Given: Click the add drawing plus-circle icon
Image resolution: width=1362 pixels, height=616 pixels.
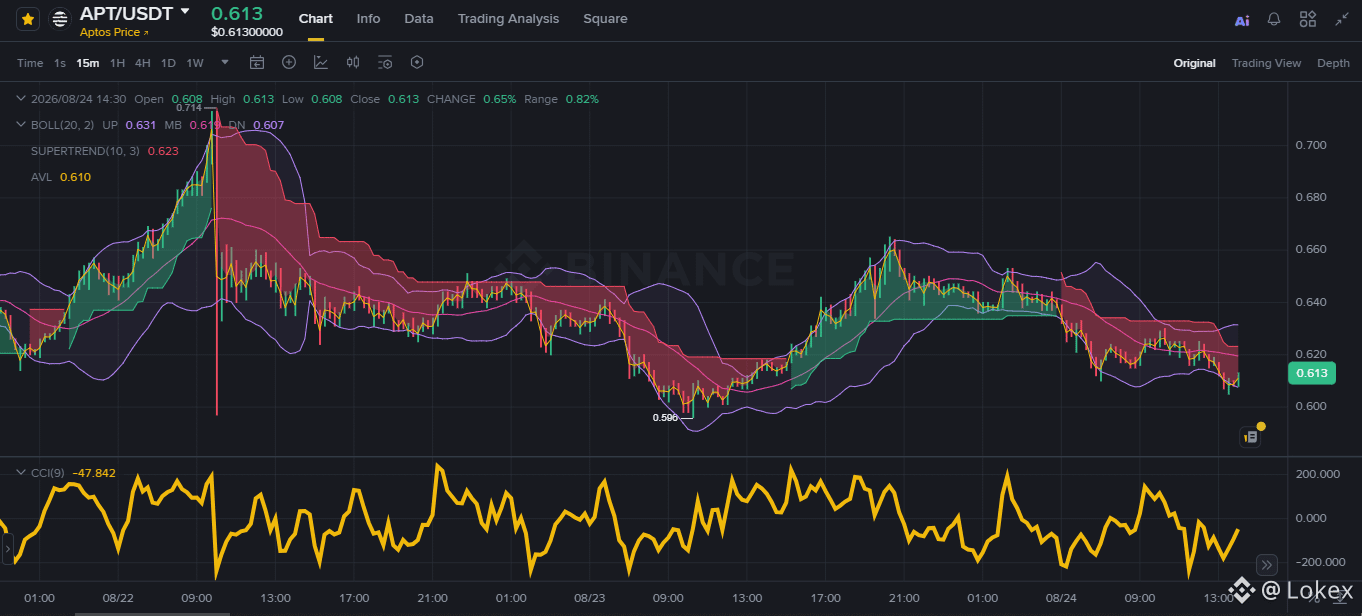Looking at the screenshot, I should 289,62.
